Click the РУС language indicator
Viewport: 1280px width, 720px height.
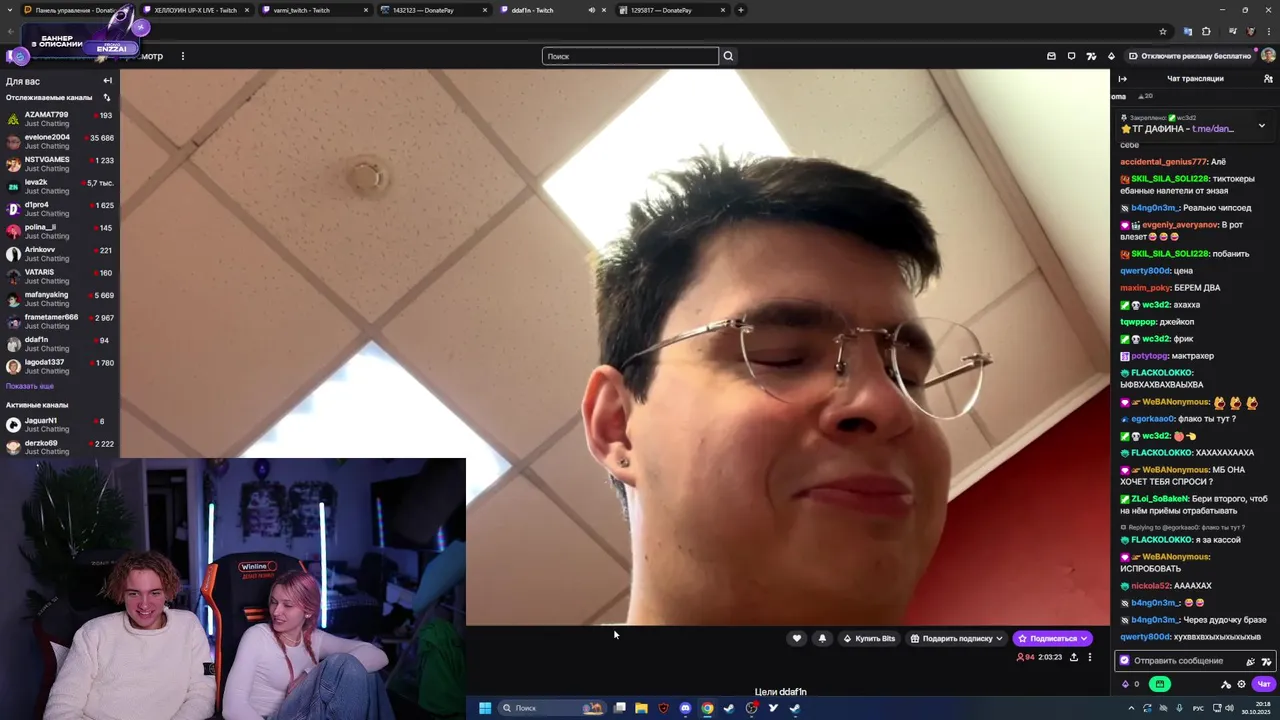pos(1199,708)
